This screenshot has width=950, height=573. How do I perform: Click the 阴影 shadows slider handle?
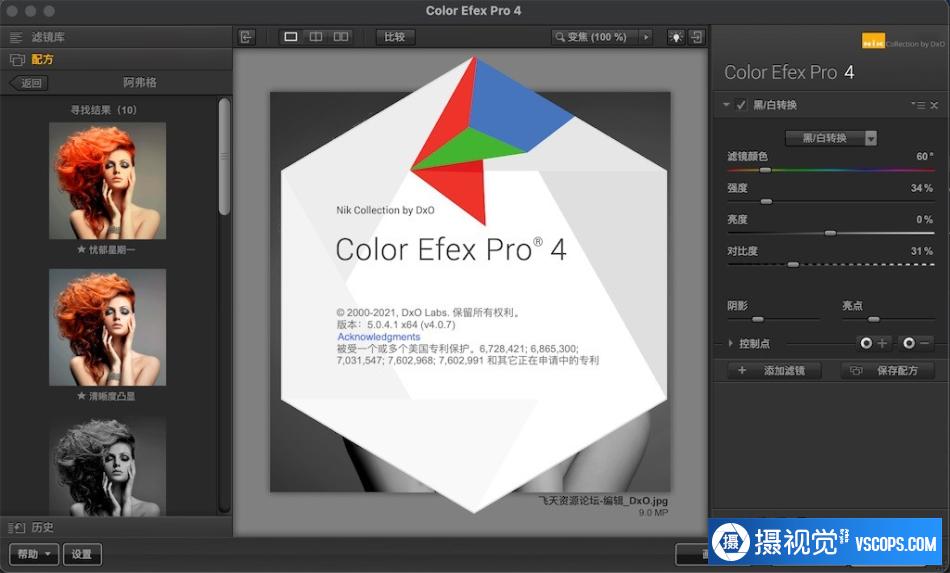click(x=758, y=319)
